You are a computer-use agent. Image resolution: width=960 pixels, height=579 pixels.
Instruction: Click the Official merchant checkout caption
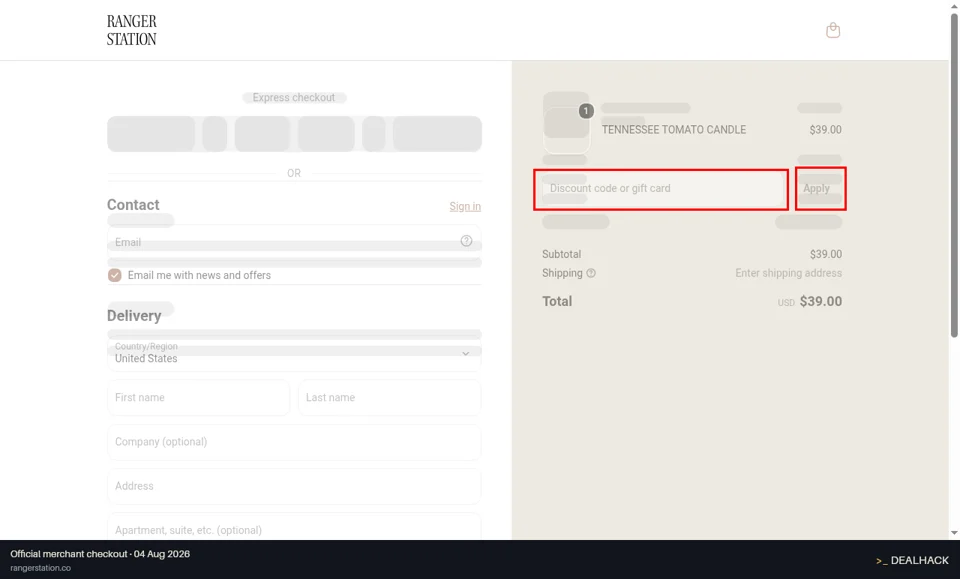click(100, 554)
